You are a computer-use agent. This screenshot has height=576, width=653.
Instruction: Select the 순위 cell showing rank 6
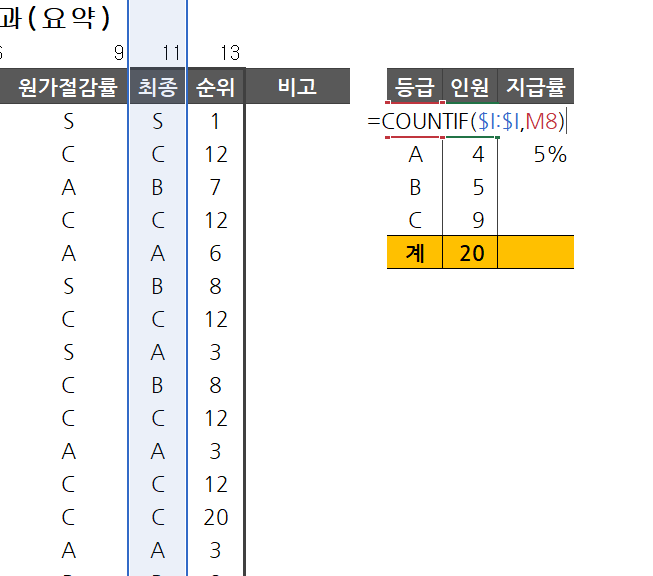click(x=215, y=253)
